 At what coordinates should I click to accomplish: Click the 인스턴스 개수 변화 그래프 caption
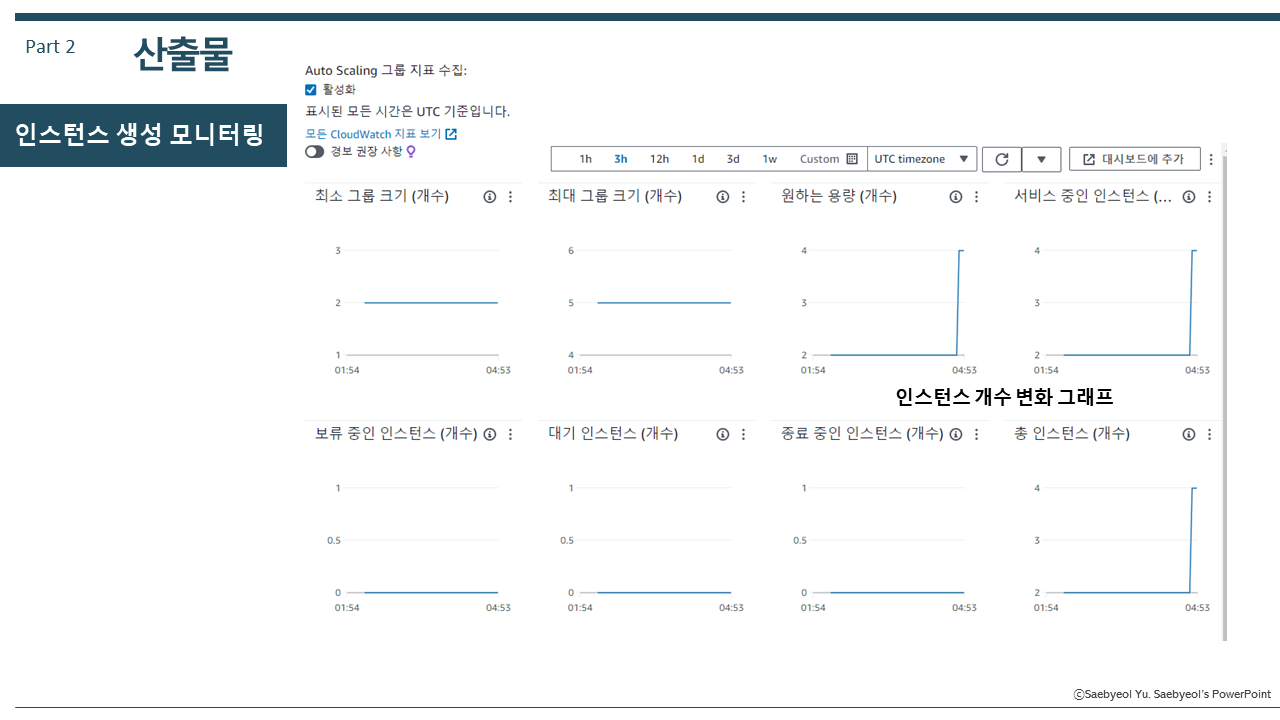[x=1004, y=397]
